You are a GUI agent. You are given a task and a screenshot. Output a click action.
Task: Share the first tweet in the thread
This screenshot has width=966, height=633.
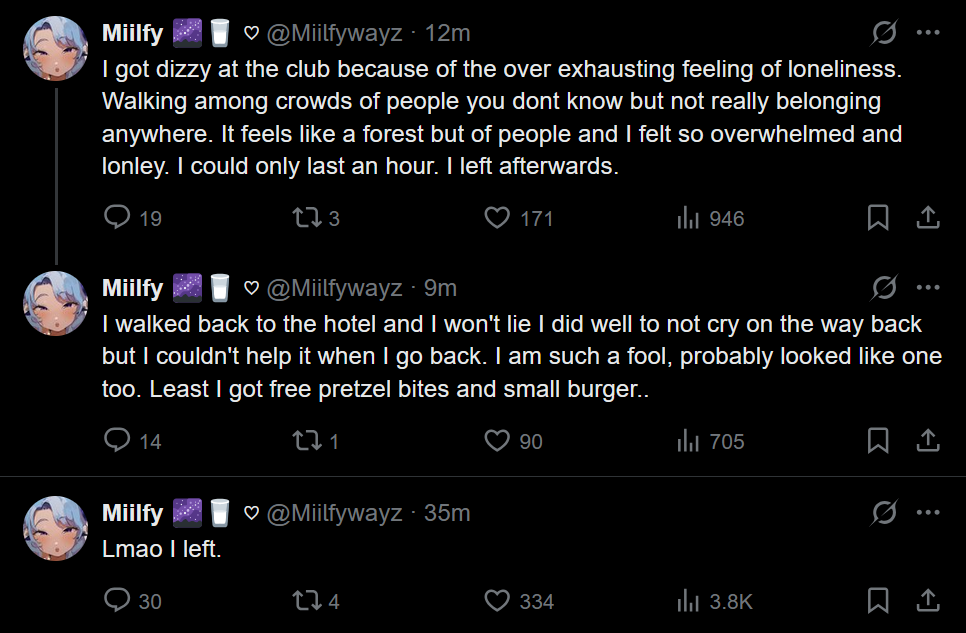(927, 217)
